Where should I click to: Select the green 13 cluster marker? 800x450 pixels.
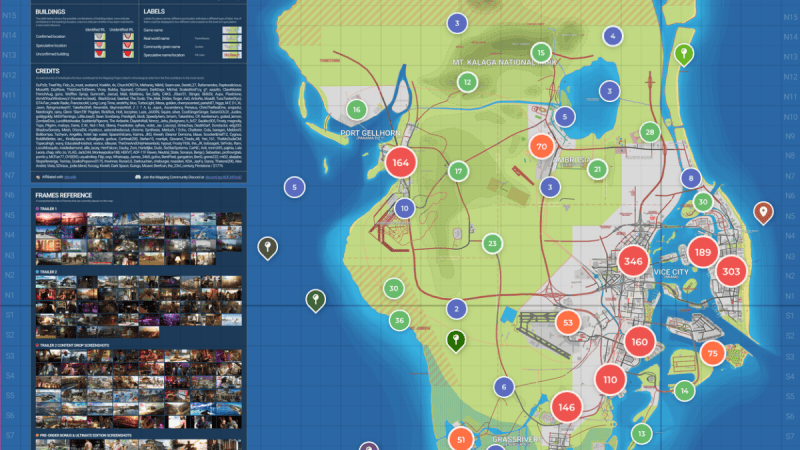[x=641, y=434]
